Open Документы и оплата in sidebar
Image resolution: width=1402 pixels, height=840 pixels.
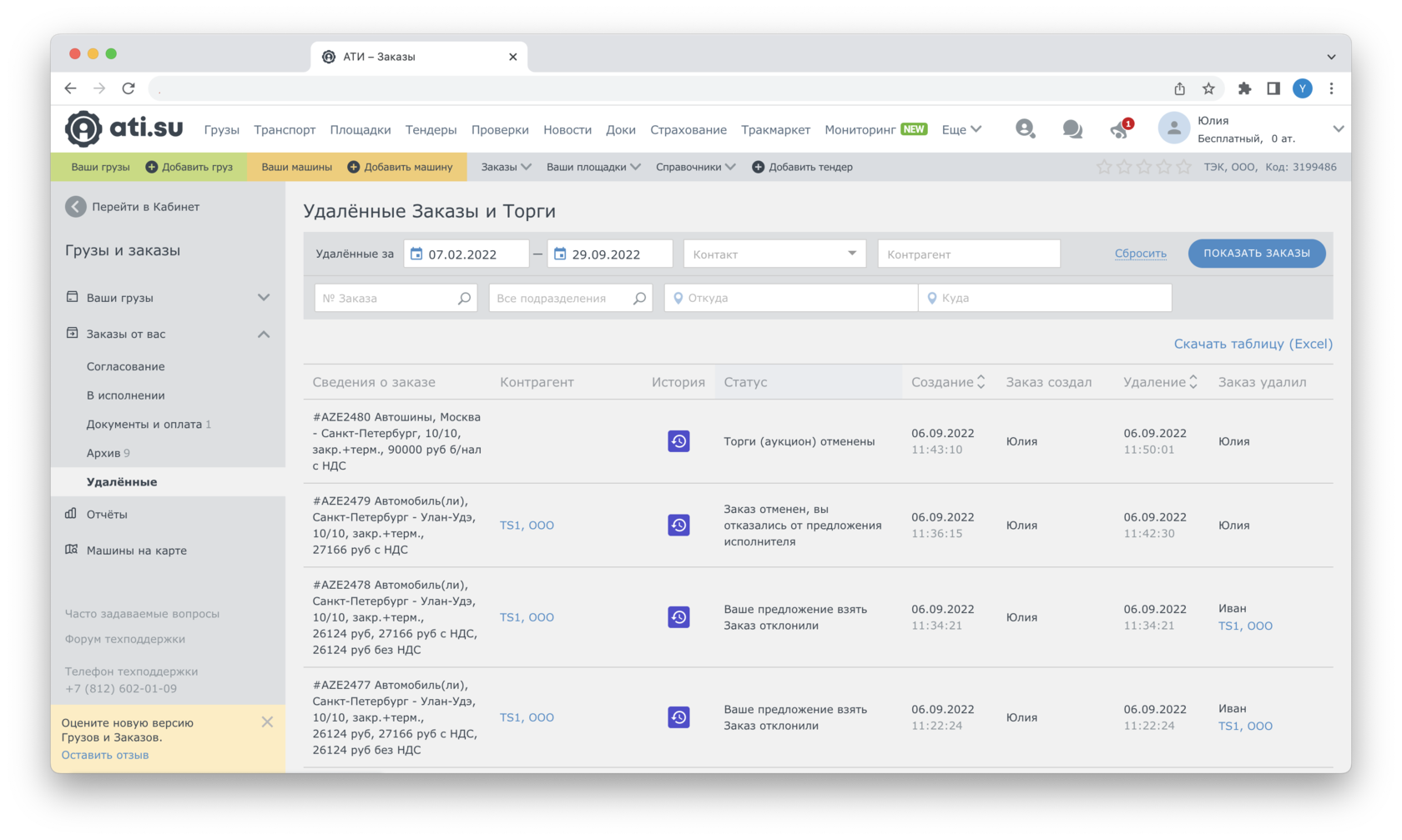[x=149, y=424]
